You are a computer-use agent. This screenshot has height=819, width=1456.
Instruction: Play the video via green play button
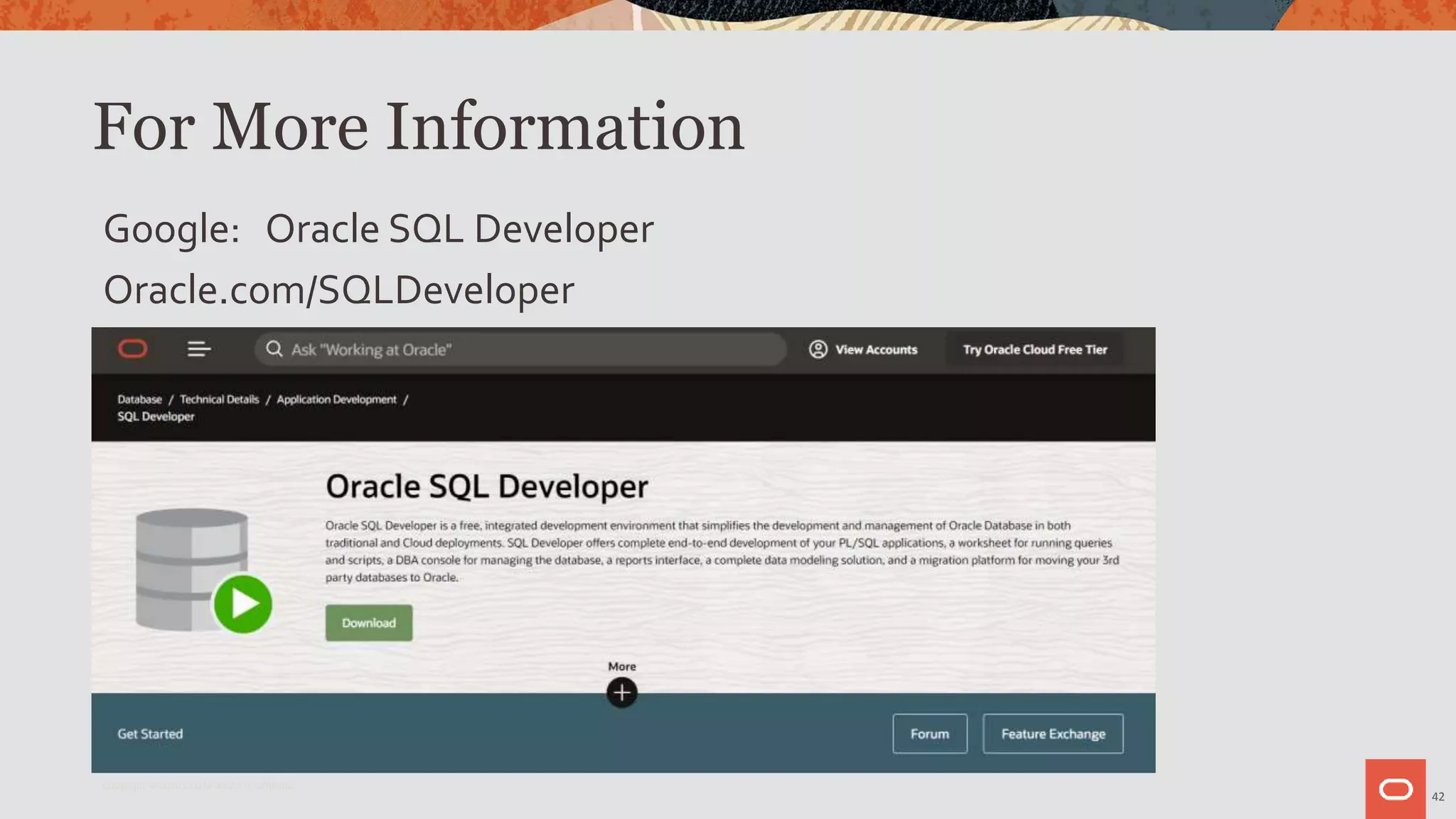243,604
